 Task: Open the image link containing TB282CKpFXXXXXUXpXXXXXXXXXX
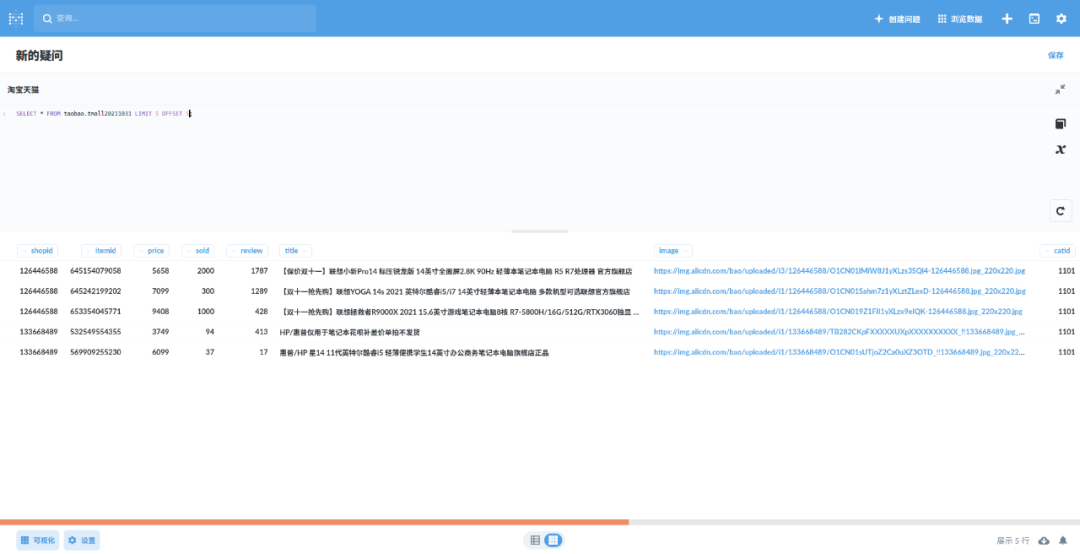tap(839, 332)
